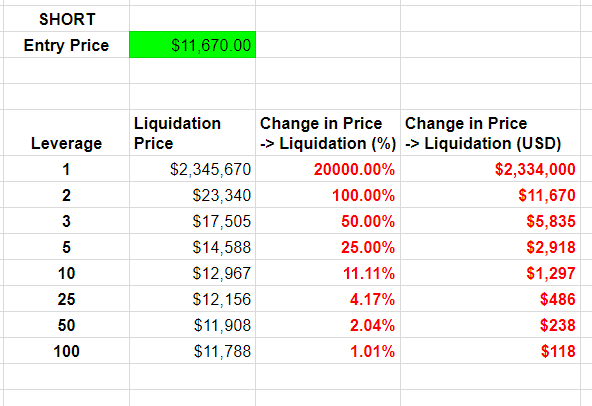Select leverage value 10 cell

pyautogui.click(x=66, y=273)
